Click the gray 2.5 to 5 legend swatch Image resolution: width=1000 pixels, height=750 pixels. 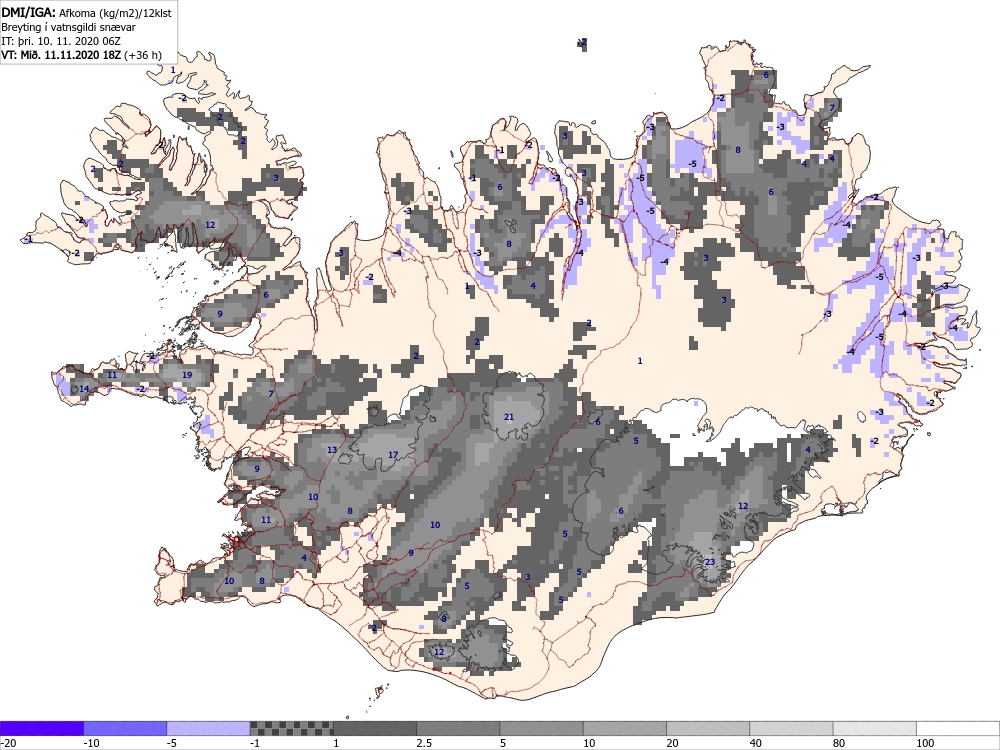point(458,728)
